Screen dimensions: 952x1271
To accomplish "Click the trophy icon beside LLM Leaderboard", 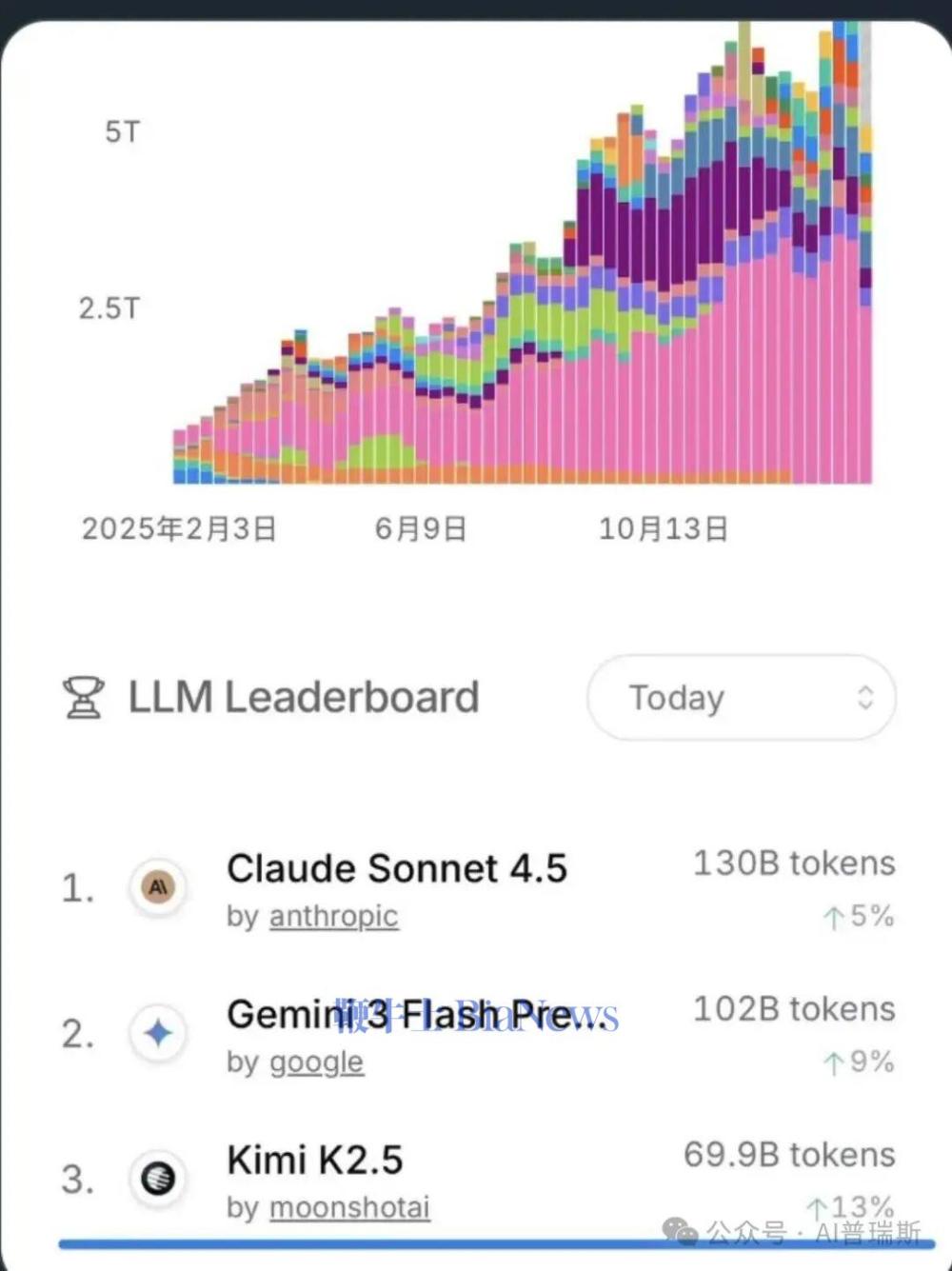I will point(83,698).
